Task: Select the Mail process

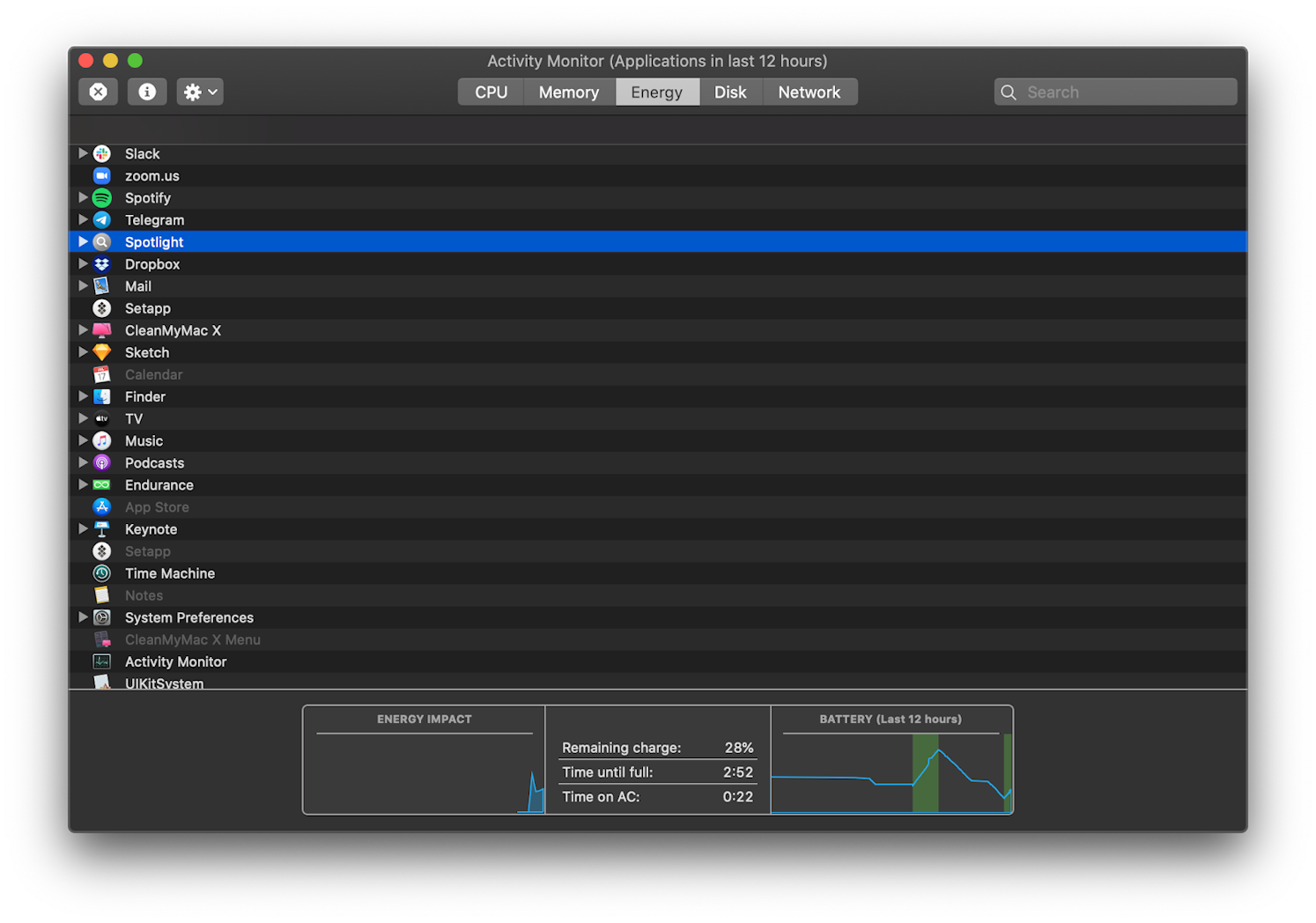Action: click(x=137, y=285)
